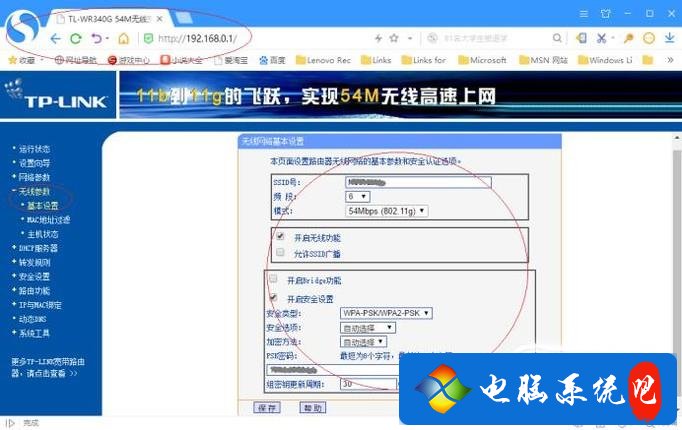This screenshot has height=430, width=682.
Task: Select 设置向导 in router menu
Action: tap(34, 163)
